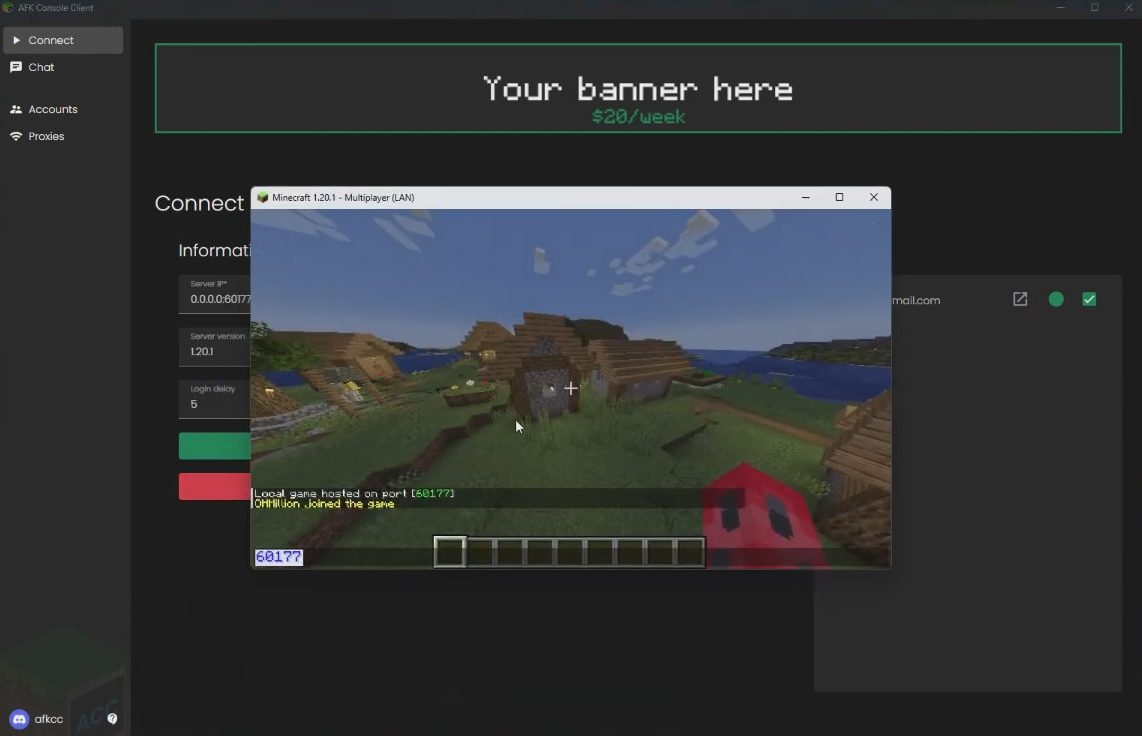Click the Discord icon next to afkcc
The image size is (1142, 736).
click(20, 719)
